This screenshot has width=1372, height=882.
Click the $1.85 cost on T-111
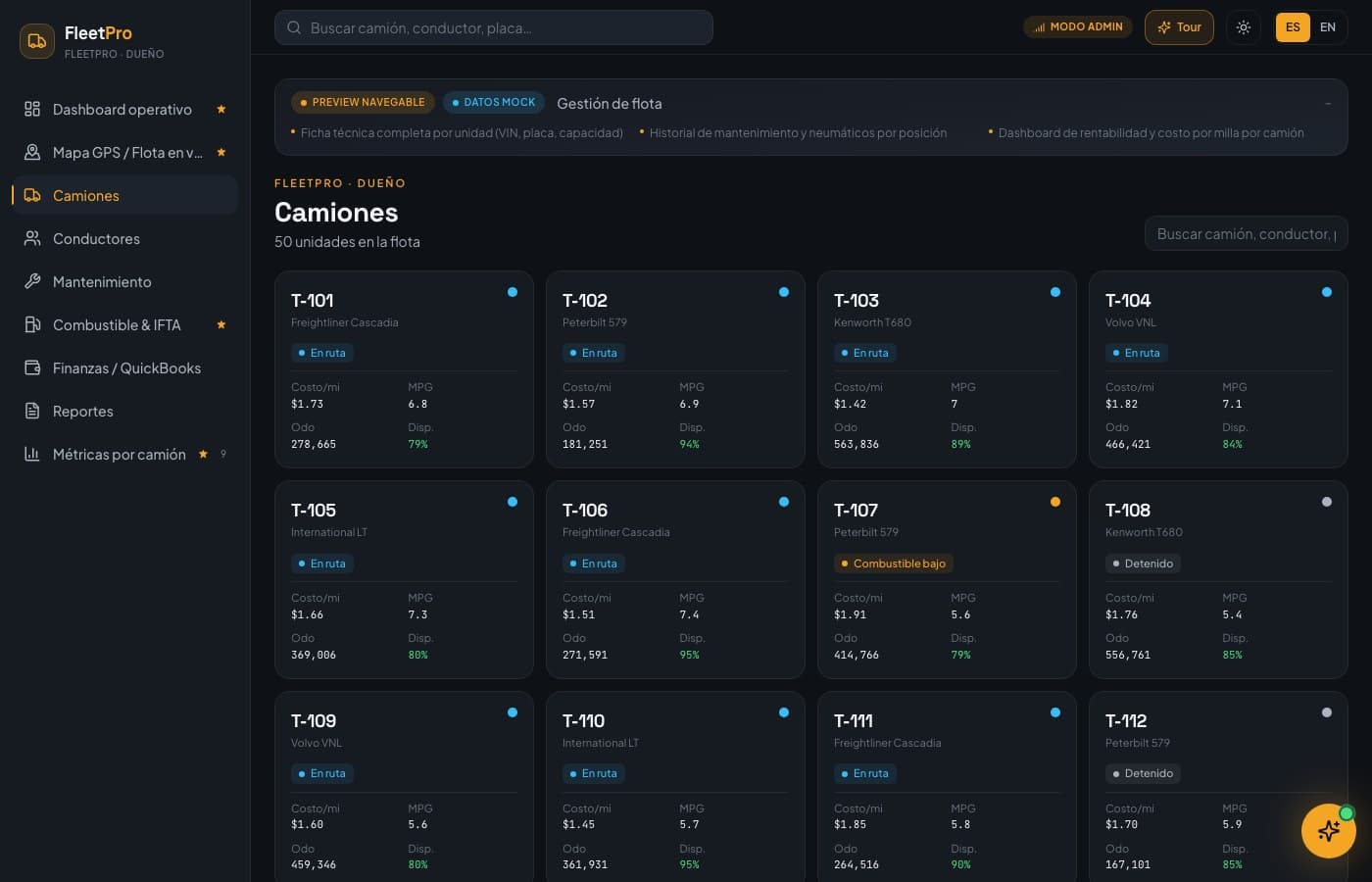(850, 824)
